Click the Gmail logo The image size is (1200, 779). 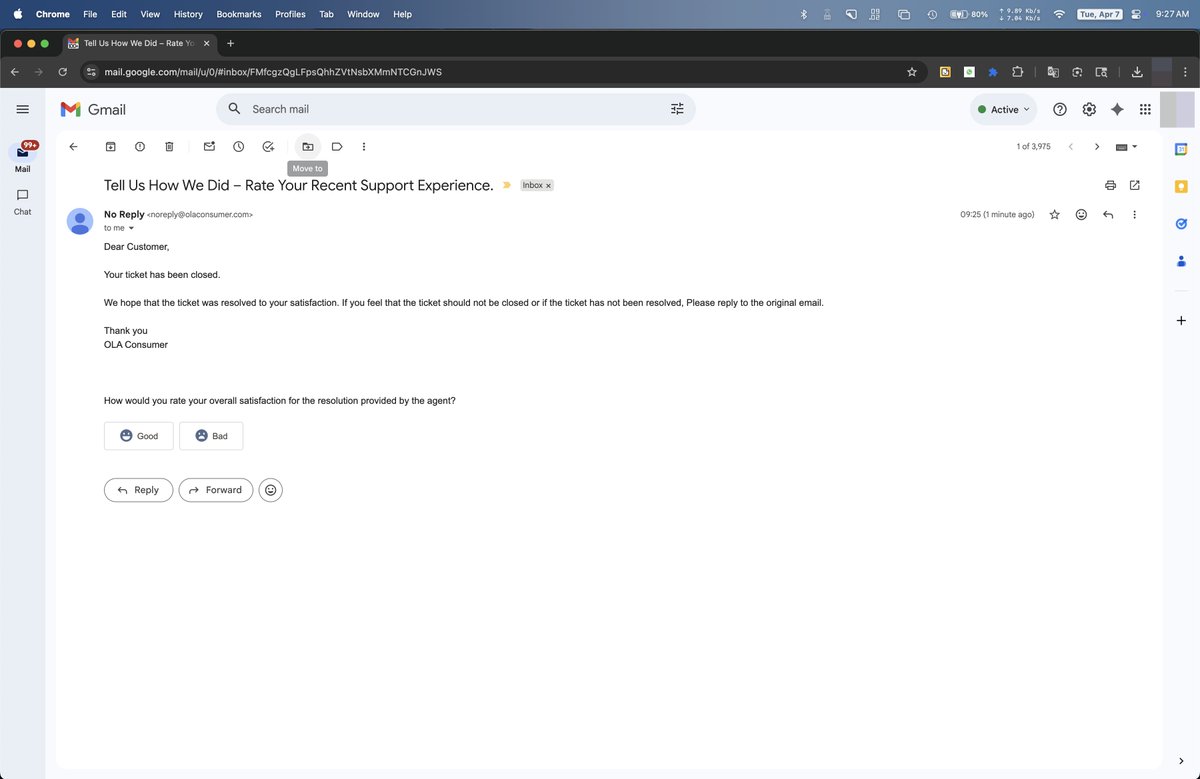click(93, 109)
